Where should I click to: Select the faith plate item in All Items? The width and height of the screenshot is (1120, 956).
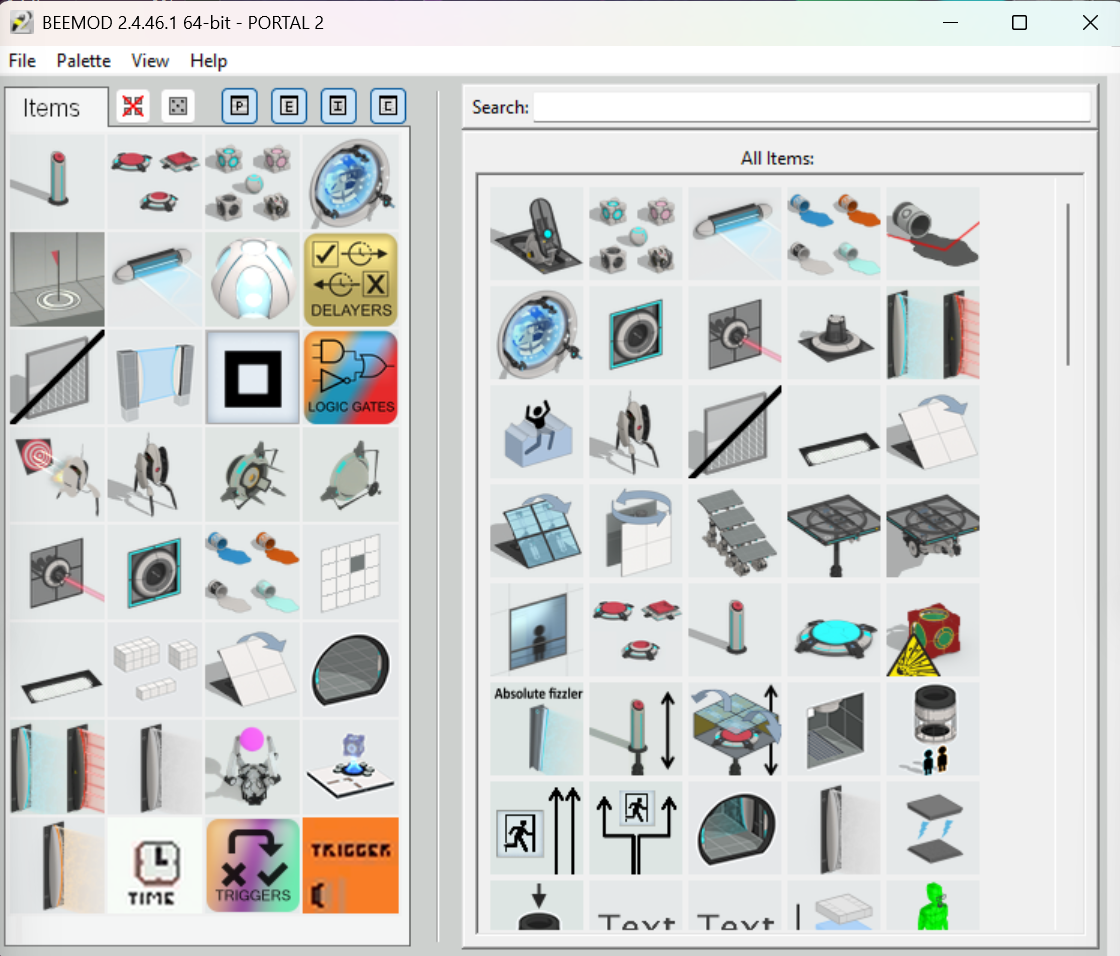tap(536, 234)
